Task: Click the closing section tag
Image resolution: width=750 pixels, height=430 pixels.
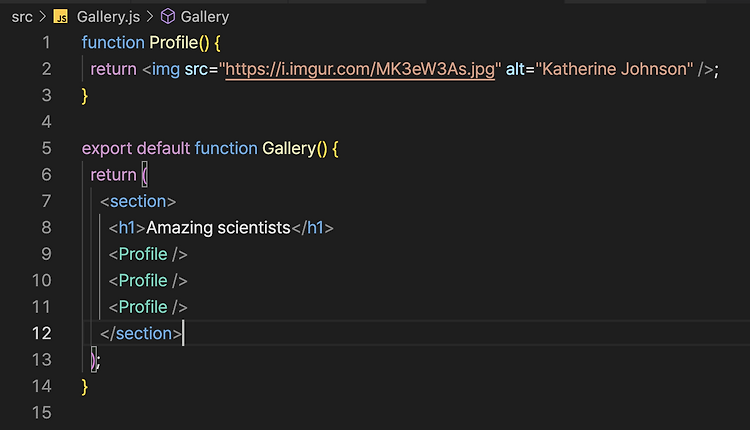Action: coord(141,333)
